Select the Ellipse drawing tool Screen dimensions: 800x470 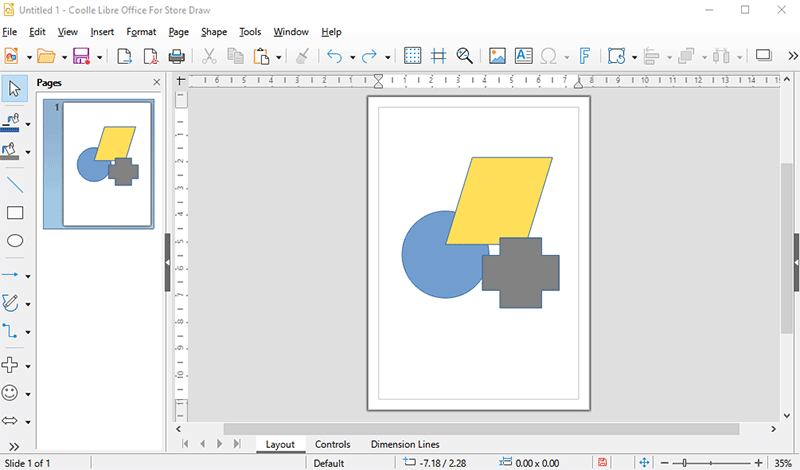[15, 241]
